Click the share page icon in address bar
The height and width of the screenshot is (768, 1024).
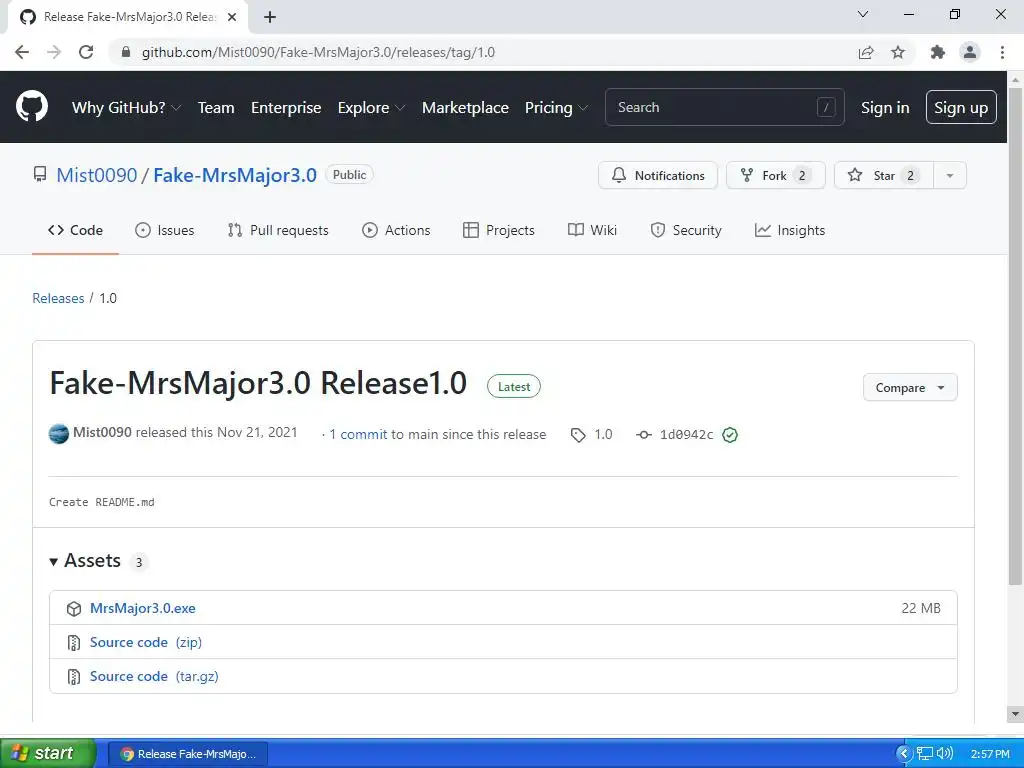[866, 52]
